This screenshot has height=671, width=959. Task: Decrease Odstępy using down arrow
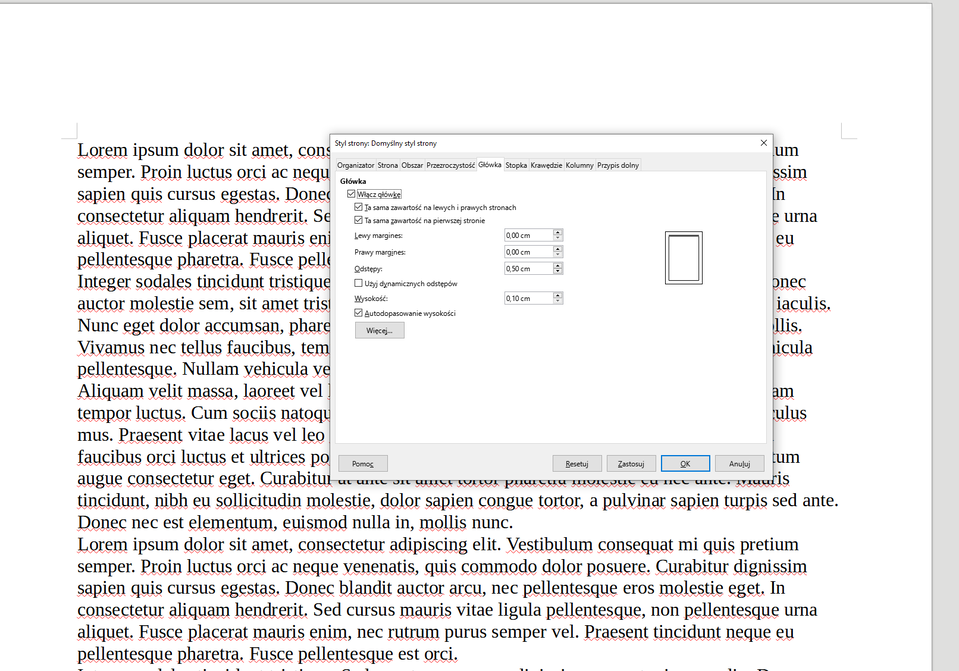[557, 271]
